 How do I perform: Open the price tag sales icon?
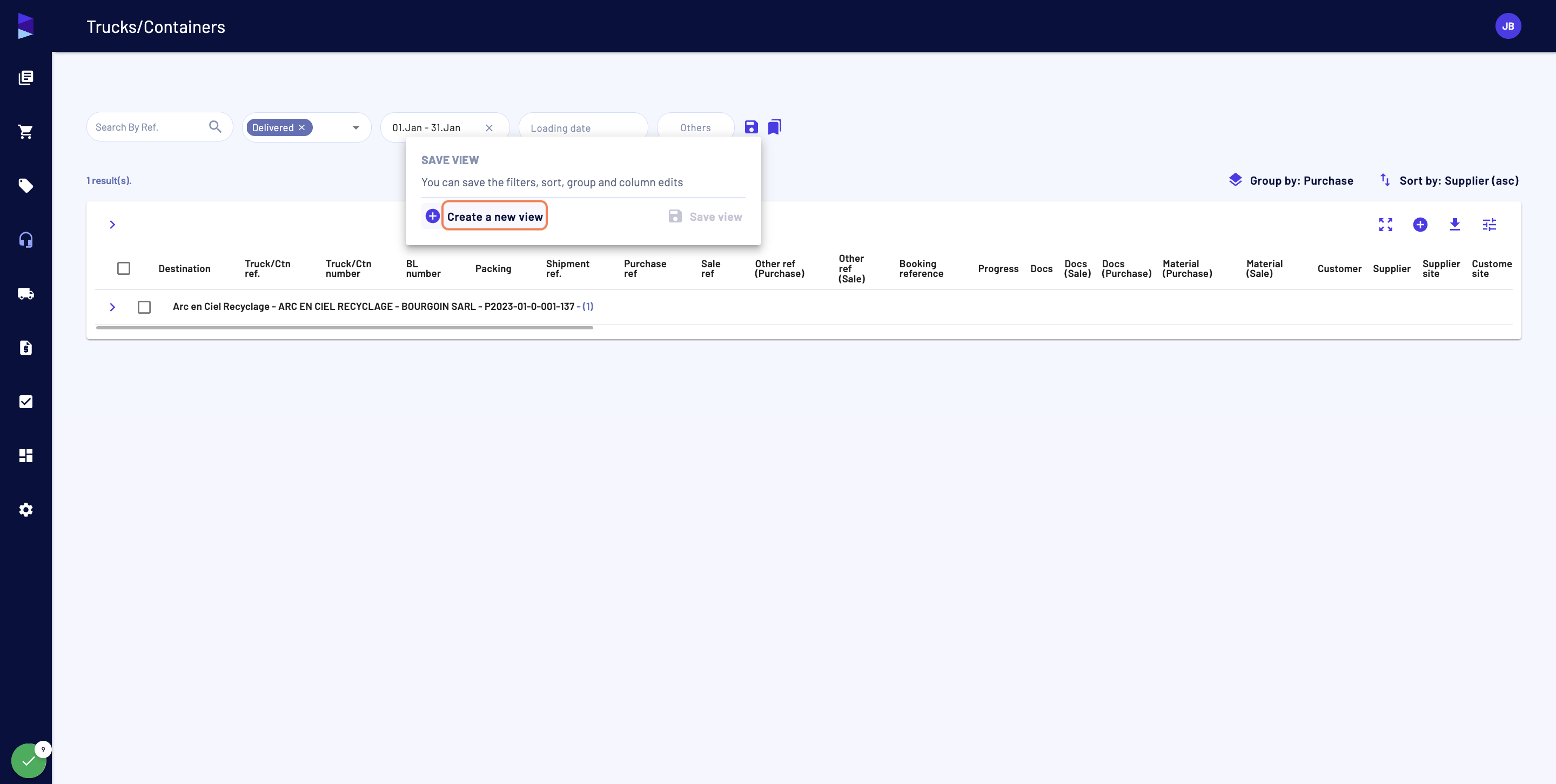25,185
